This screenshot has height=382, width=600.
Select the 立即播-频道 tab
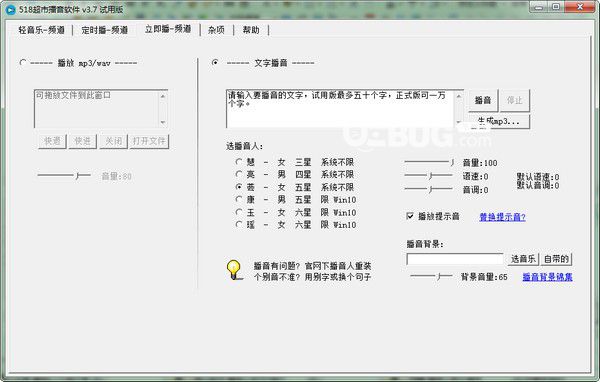point(168,29)
